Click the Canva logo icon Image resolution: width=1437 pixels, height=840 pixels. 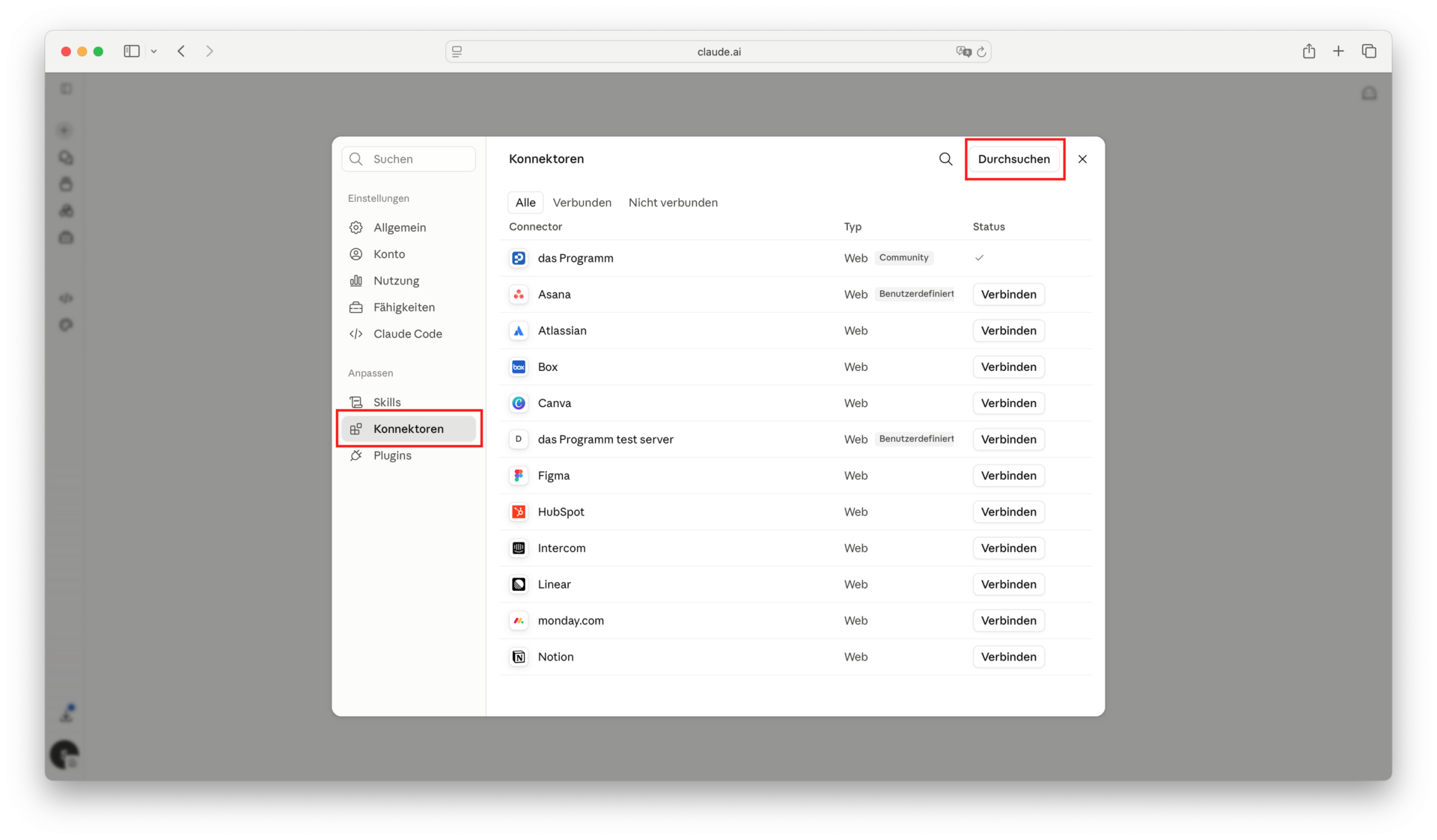click(x=519, y=403)
